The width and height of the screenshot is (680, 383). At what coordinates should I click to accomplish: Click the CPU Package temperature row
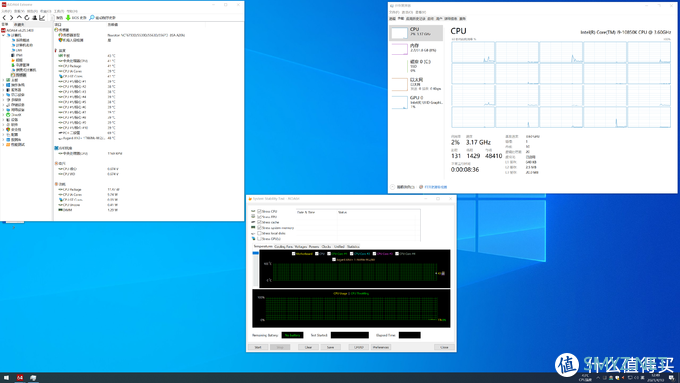pos(87,66)
